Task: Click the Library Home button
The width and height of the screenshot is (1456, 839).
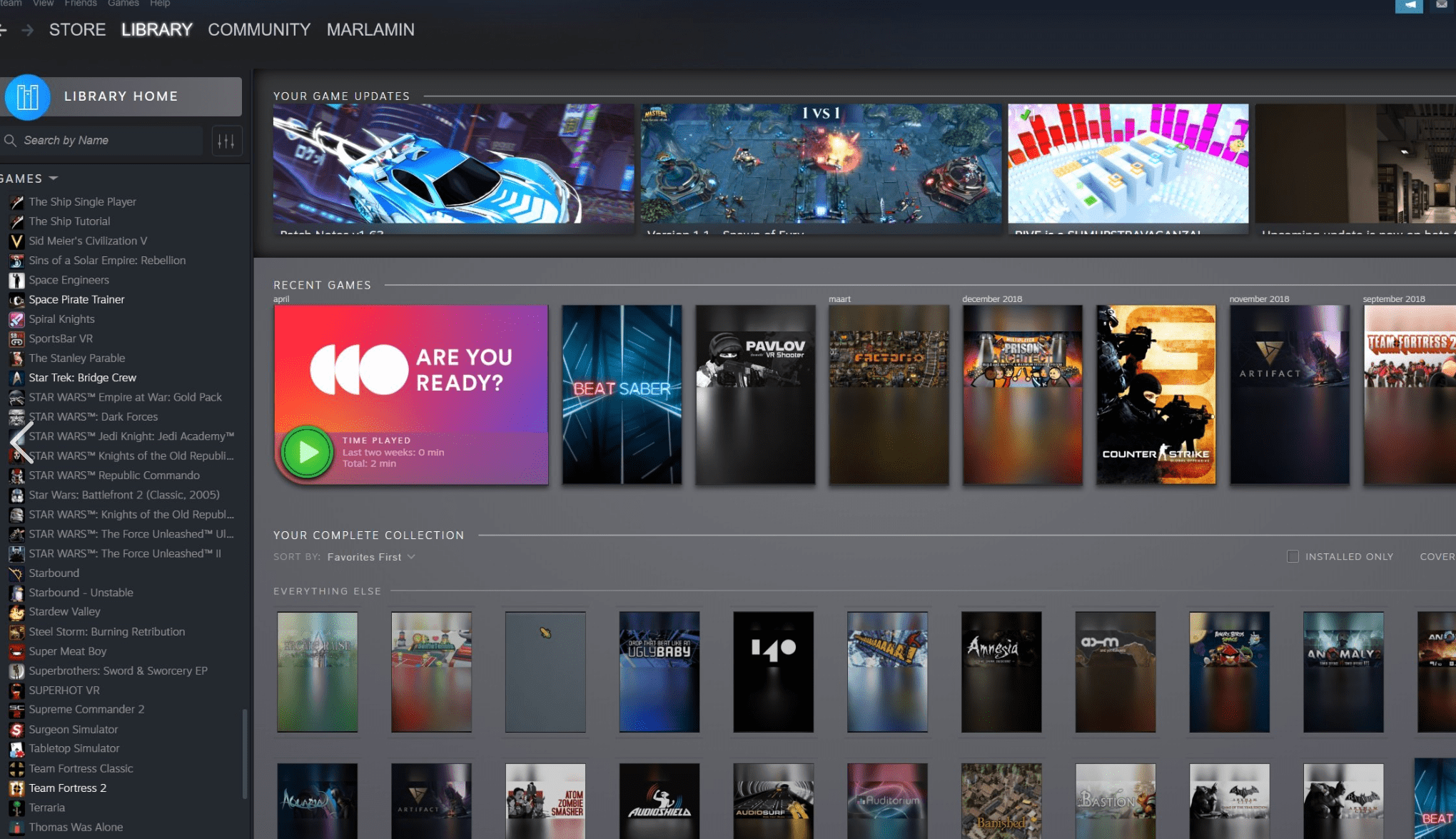Action: [121, 96]
